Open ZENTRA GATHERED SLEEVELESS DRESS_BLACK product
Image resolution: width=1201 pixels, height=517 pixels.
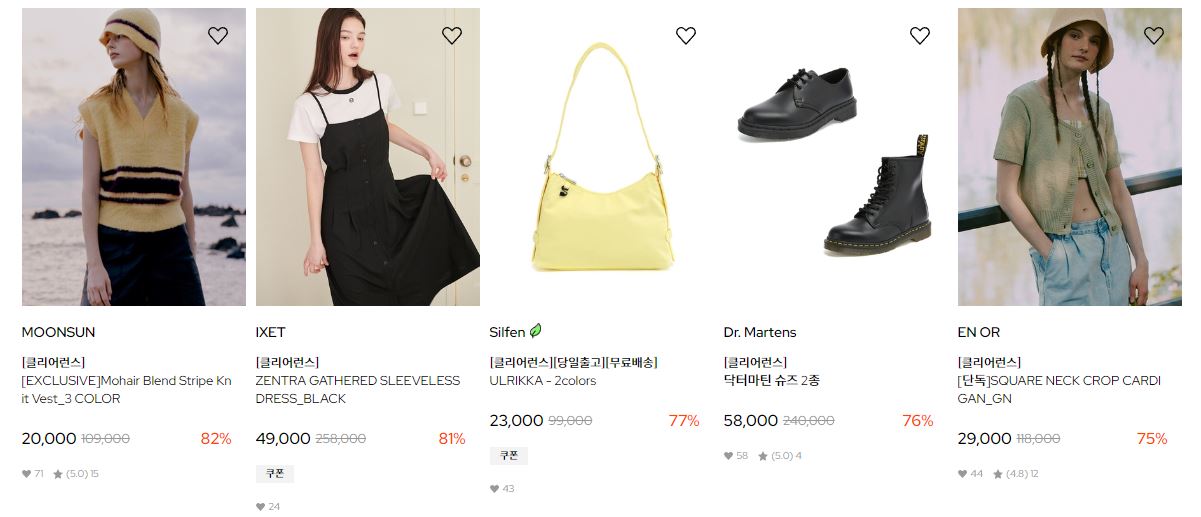click(x=358, y=390)
